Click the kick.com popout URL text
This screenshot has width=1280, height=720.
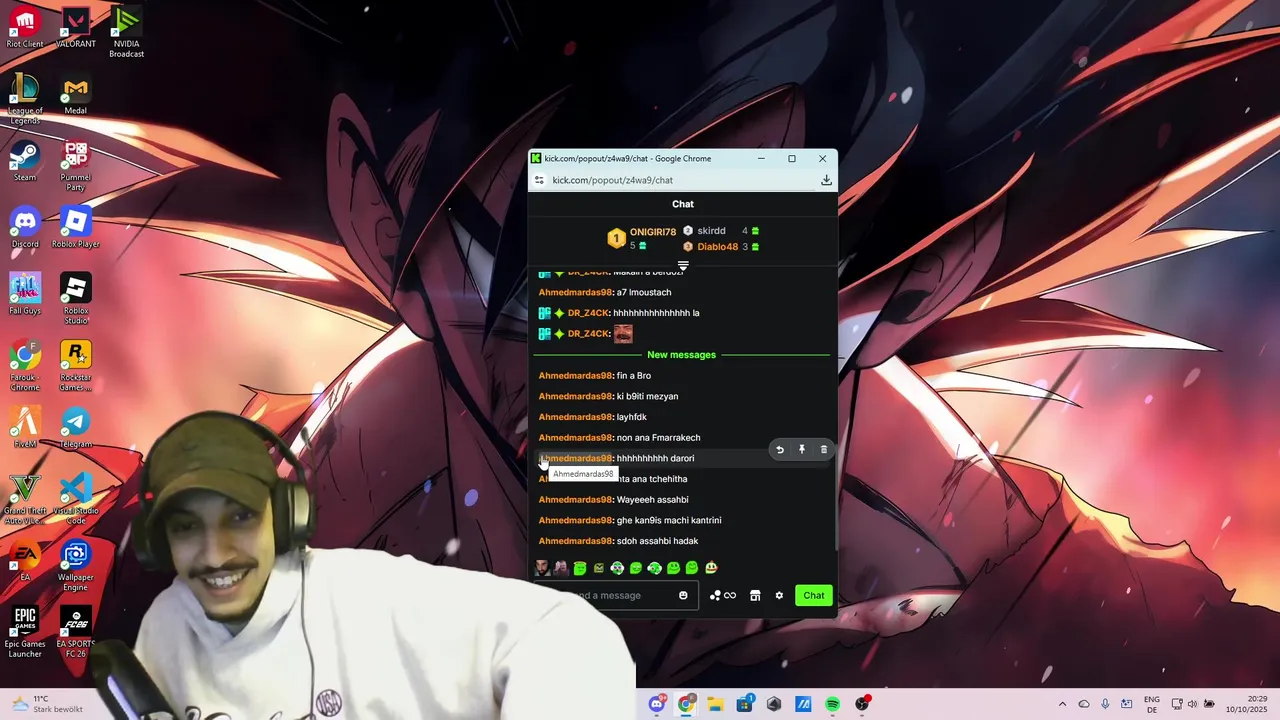point(612,180)
